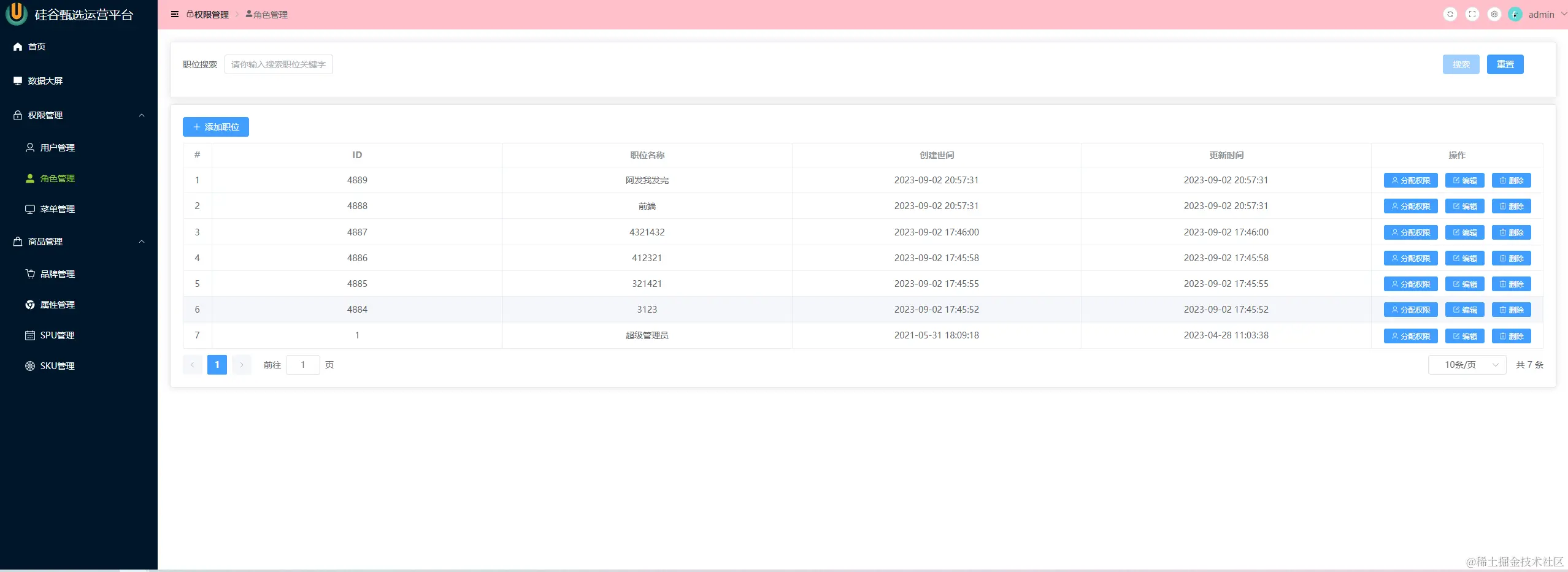Assign permissions for role 3123
The image size is (1568, 572).
pyautogui.click(x=1410, y=310)
